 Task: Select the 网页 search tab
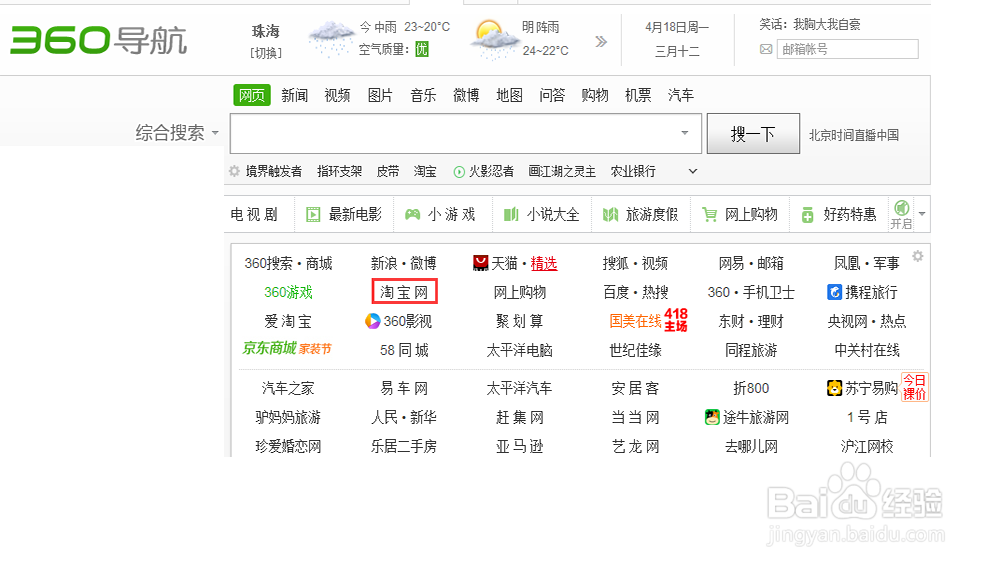(x=252, y=95)
